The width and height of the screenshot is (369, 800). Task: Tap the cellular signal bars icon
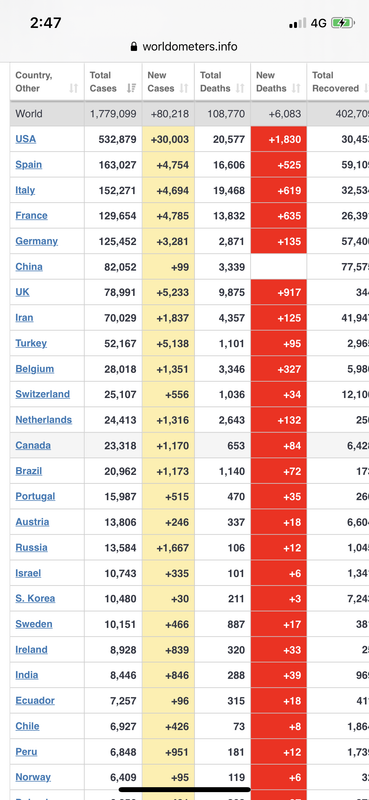298,23
